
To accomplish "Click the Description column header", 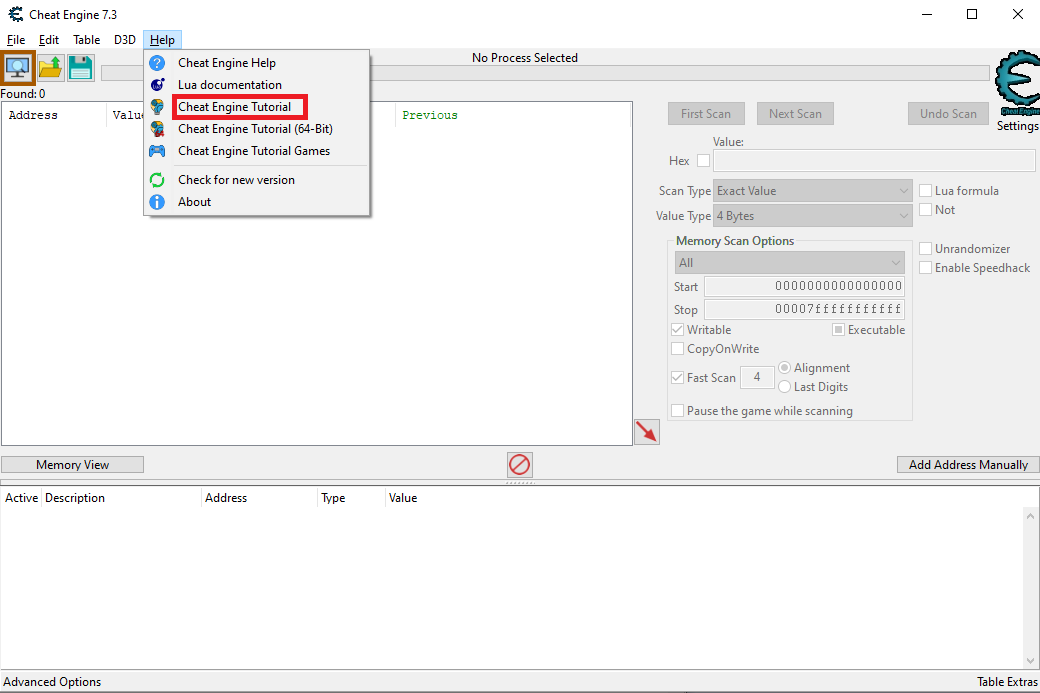I will (121, 498).
